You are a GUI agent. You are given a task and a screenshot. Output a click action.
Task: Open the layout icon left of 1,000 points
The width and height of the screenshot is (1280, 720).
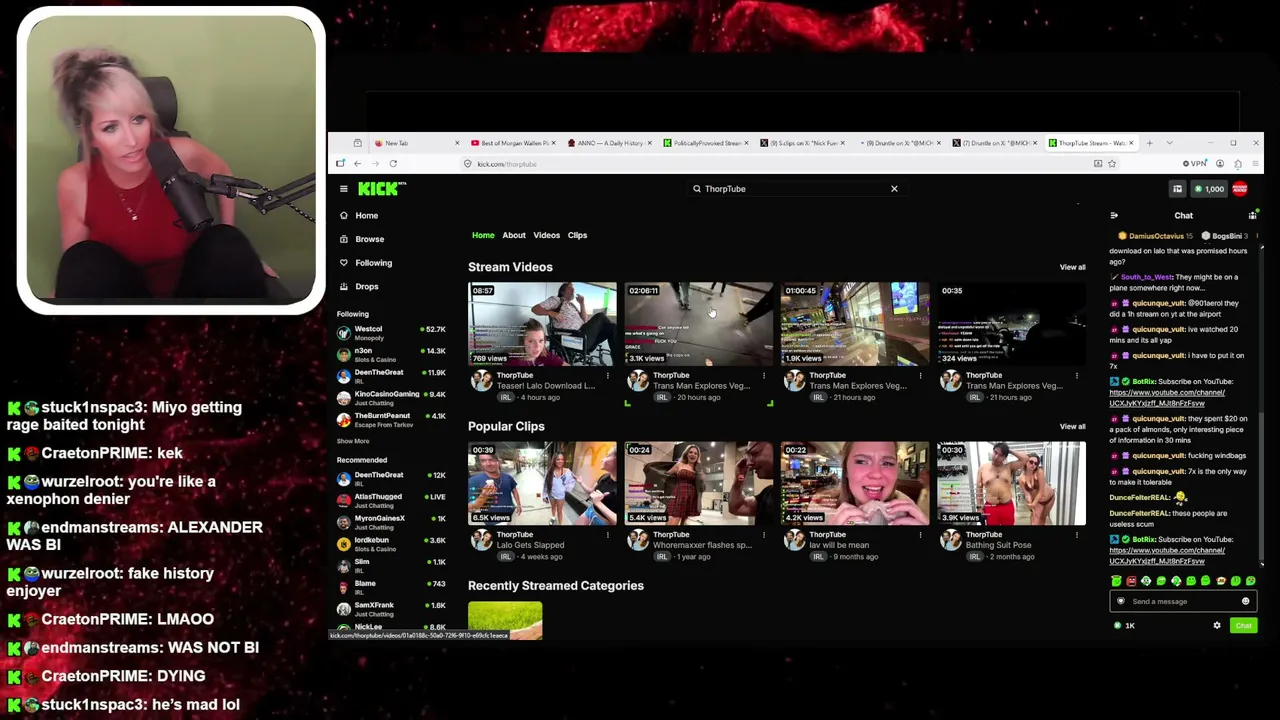[1177, 189]
